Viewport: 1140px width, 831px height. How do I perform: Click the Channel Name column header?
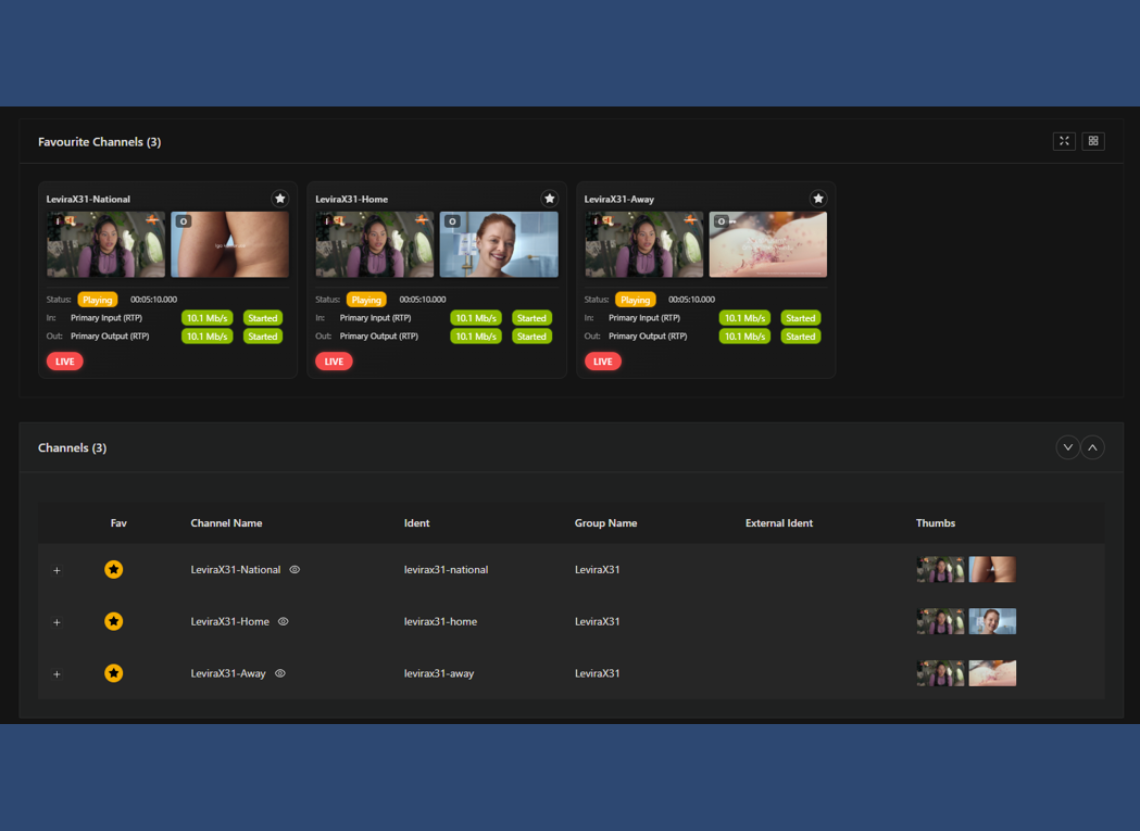click(x=226, y=523)
